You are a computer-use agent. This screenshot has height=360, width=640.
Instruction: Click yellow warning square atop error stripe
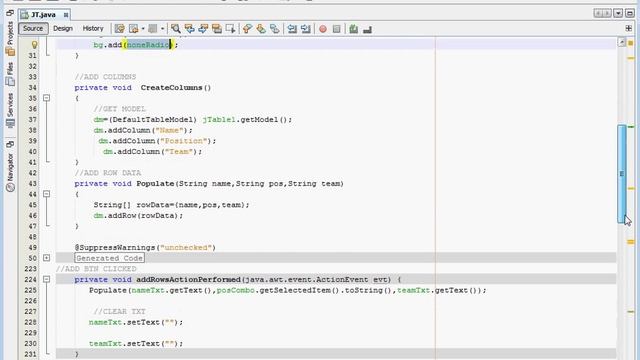(631, 43)
